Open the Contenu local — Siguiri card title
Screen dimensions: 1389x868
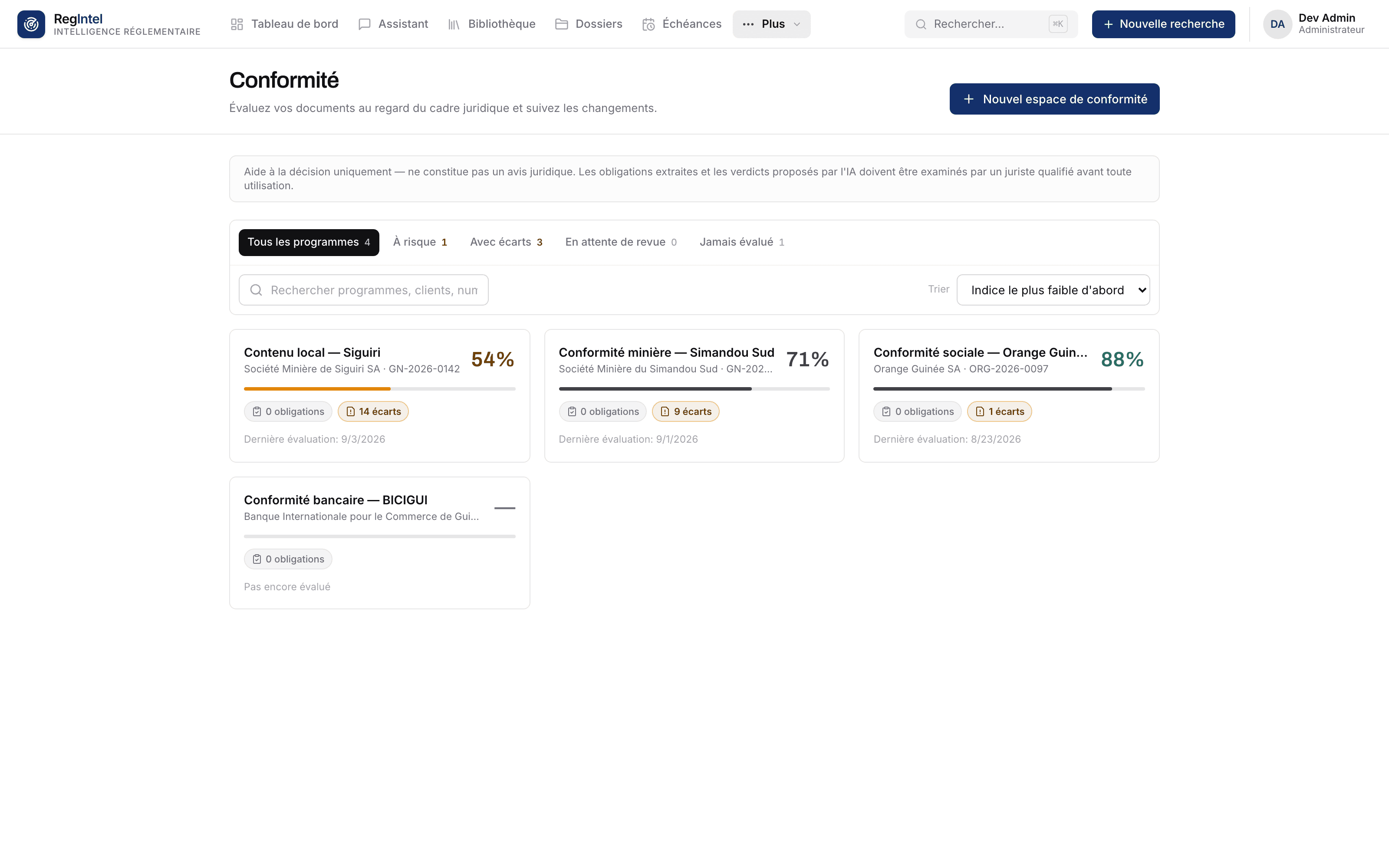(x=312, y=352)
